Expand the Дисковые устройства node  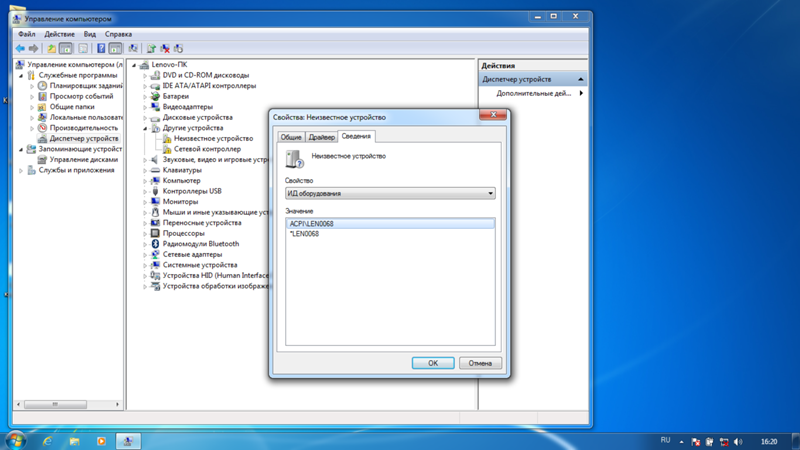coord(145,117)
